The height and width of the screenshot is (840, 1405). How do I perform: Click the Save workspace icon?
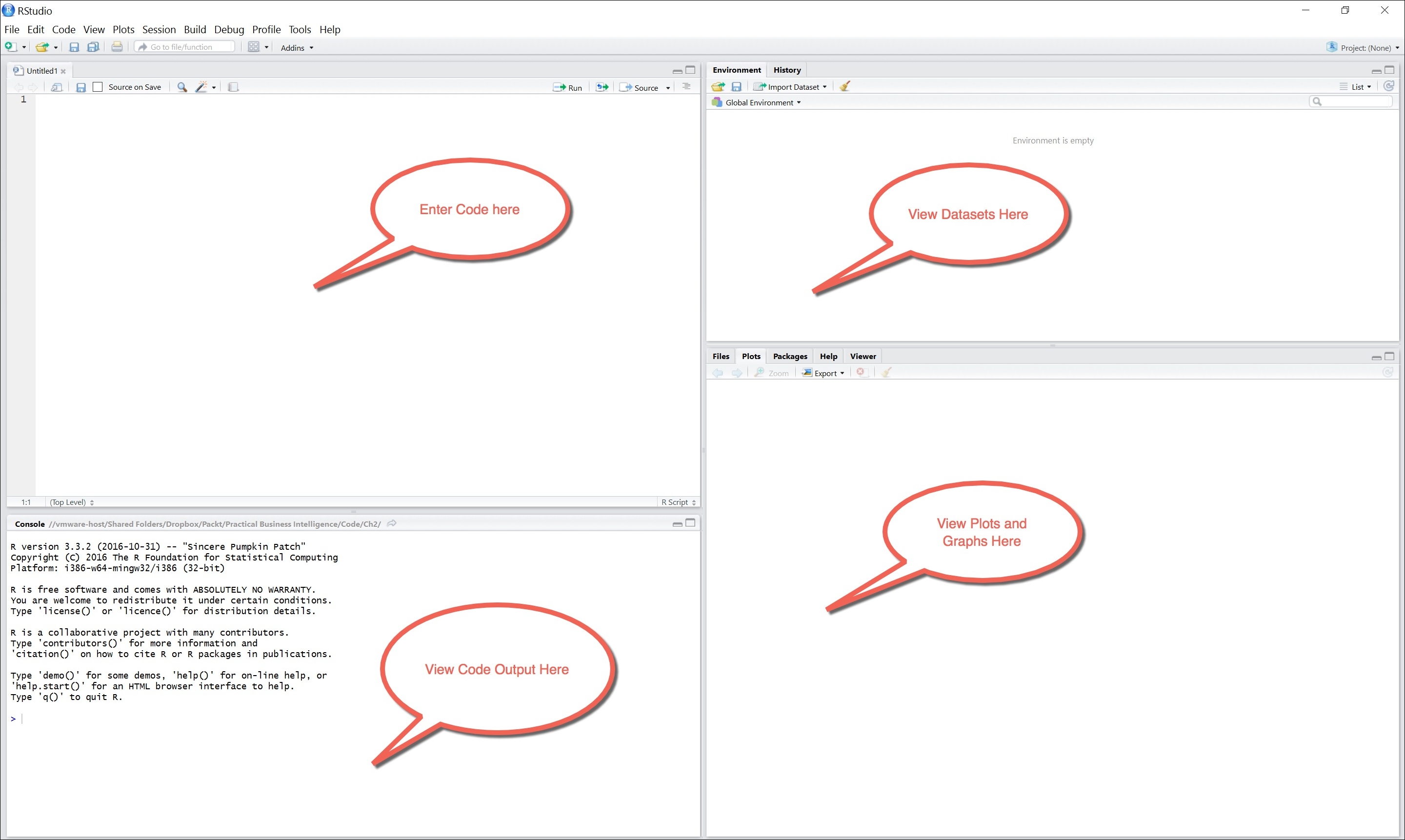(737, 87)
